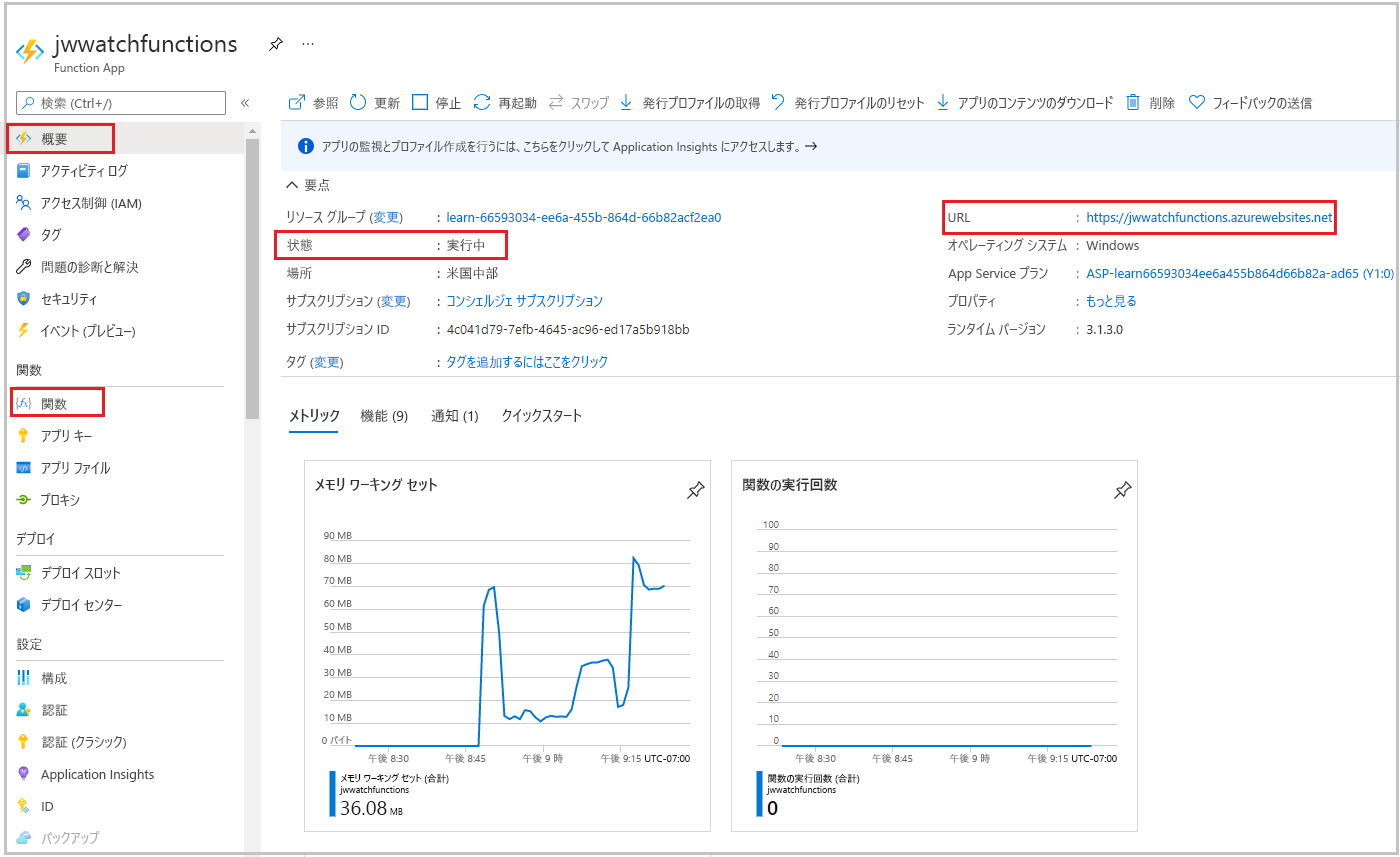Viewport: 1400px width, 857px height.
Task: Click the 実行中 status value
Action: tap(466, 245)
